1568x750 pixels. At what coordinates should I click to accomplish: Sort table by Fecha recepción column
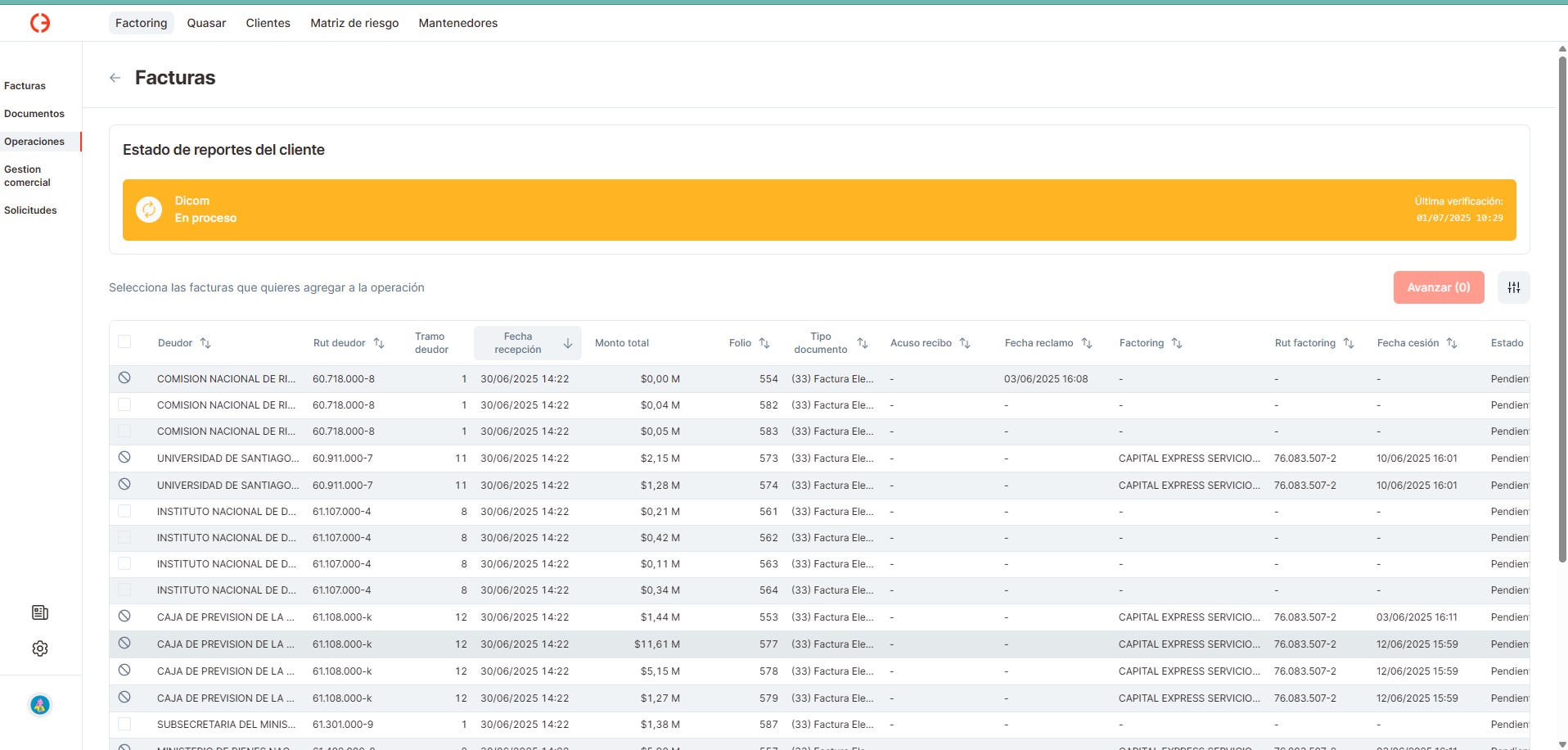(567, 343)
